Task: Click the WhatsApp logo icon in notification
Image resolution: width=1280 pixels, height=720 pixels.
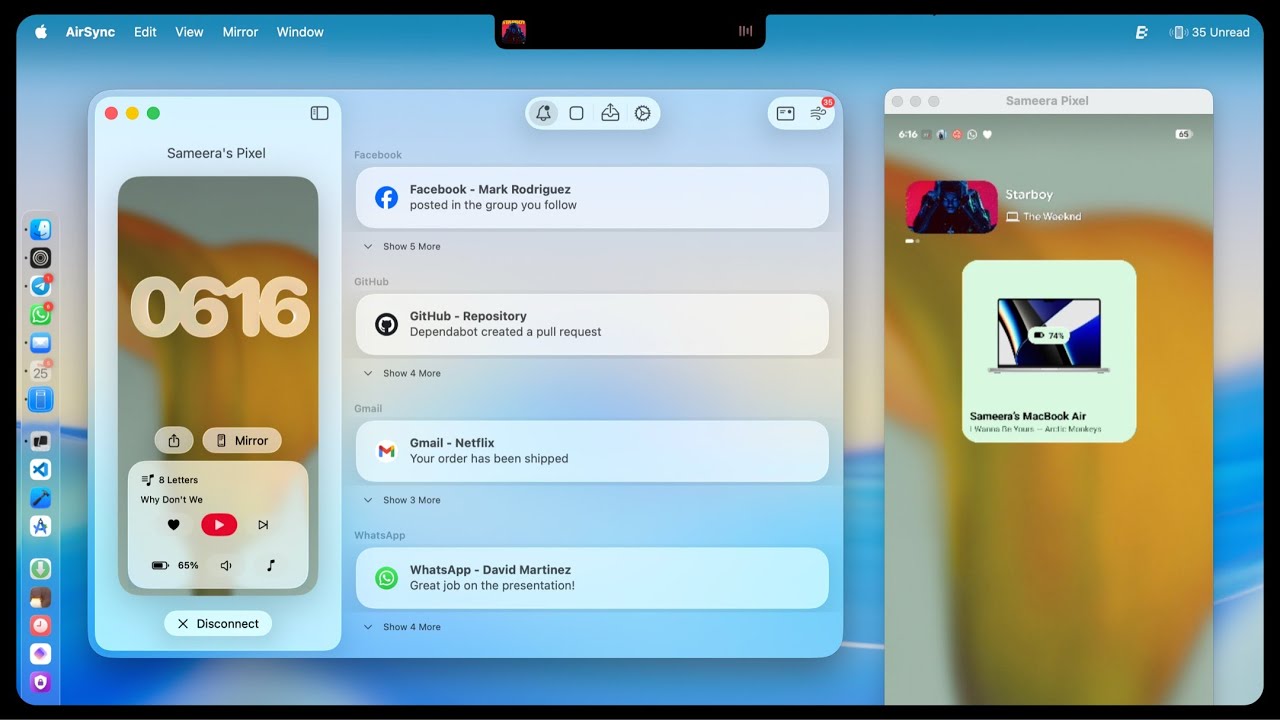Action: coord(386,578)
